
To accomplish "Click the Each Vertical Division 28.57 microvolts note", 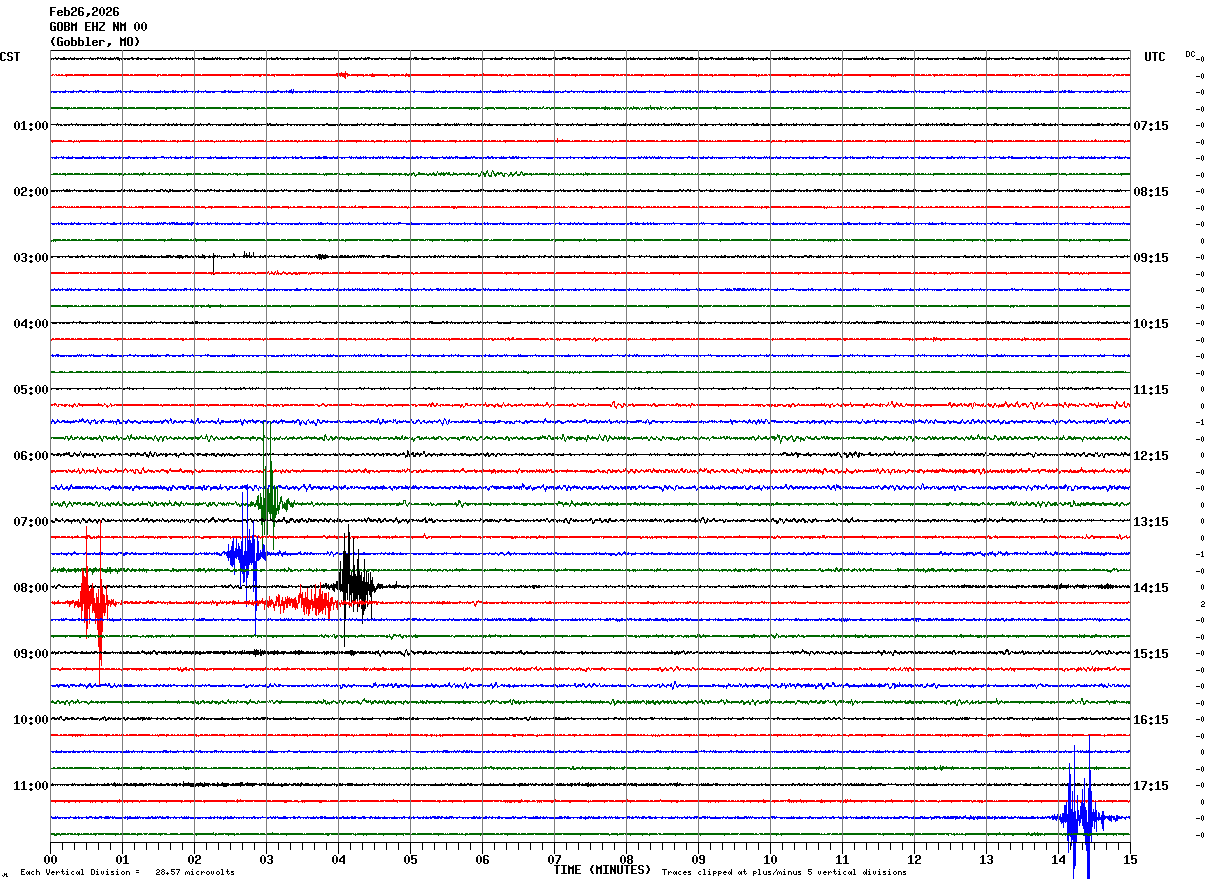I will (x=127, y=873).
